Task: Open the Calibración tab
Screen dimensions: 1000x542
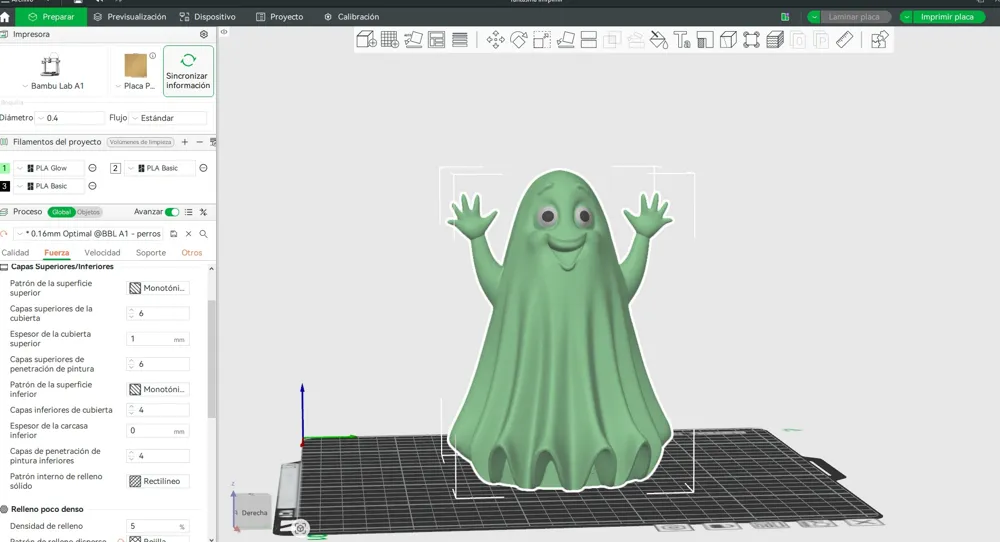Action: click(x=351, y=17)
